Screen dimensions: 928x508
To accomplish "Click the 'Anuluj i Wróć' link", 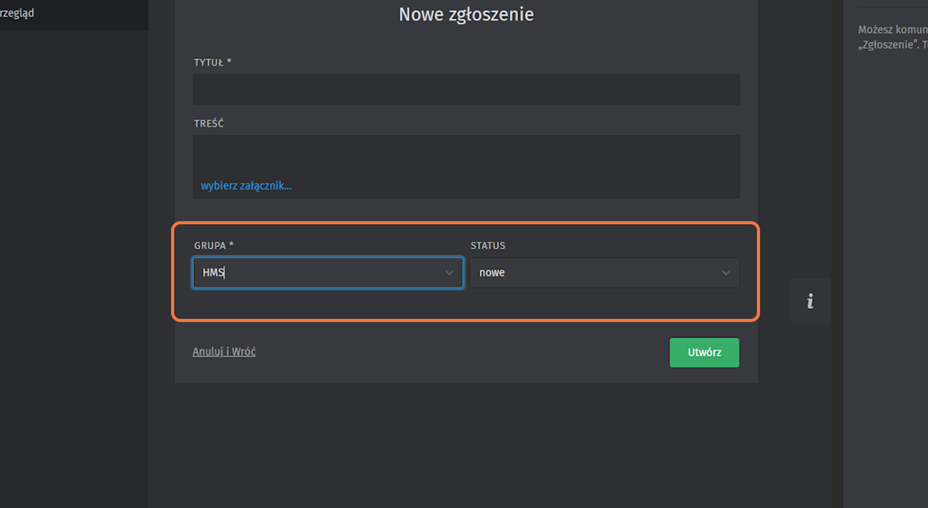I will 225,352.
